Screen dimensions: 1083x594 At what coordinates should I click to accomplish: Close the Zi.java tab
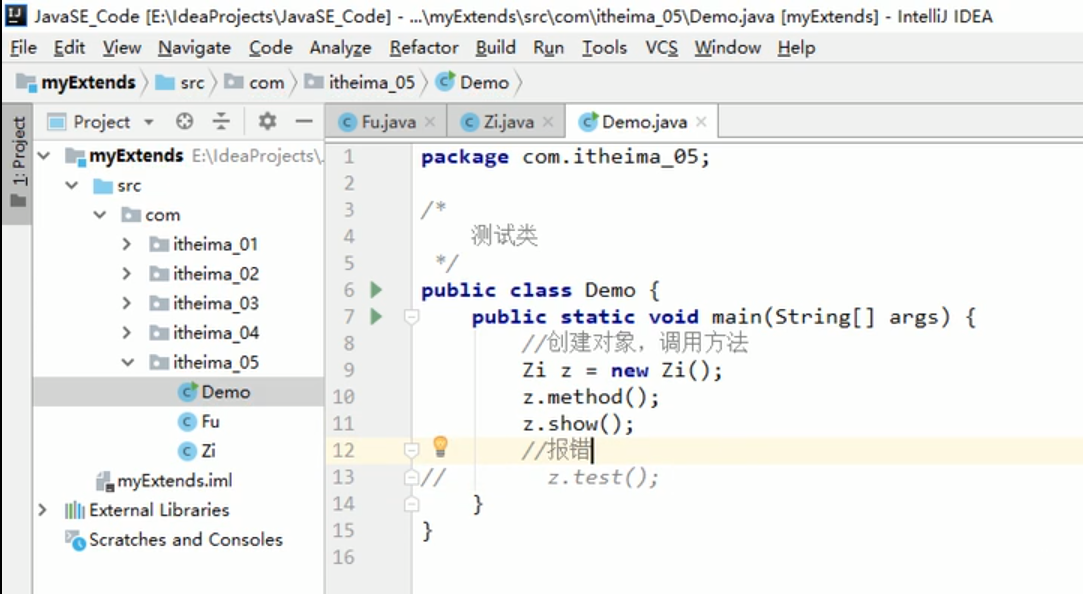click(548, 122)
